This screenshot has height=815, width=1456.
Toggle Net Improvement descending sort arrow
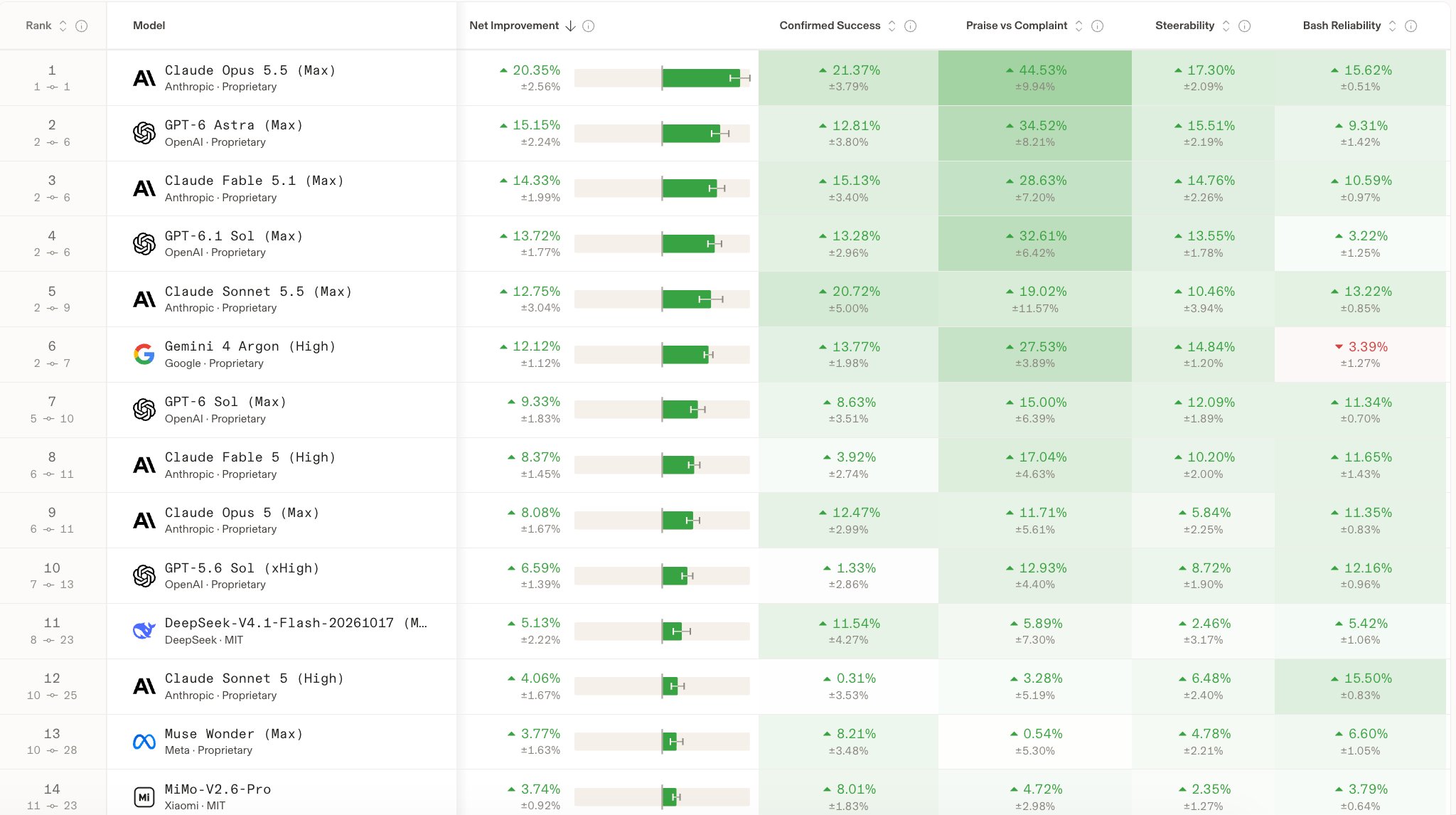click(570, 26)
